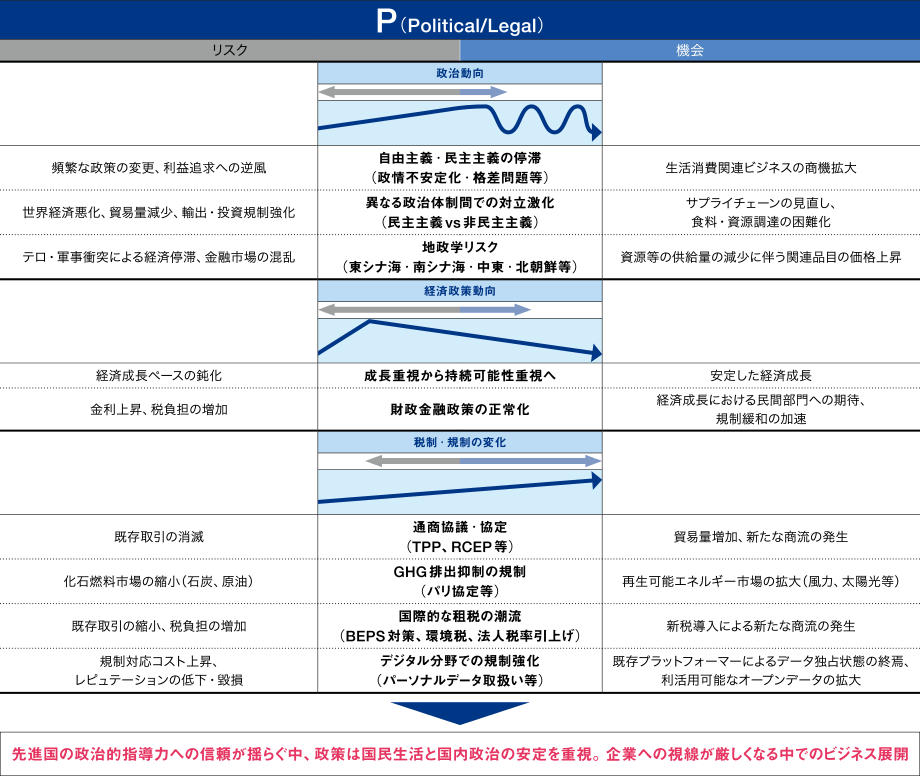Click the double-headed arrow under 経済政策動向
This screenshot has height=776, width=920.
click(425, 310)
